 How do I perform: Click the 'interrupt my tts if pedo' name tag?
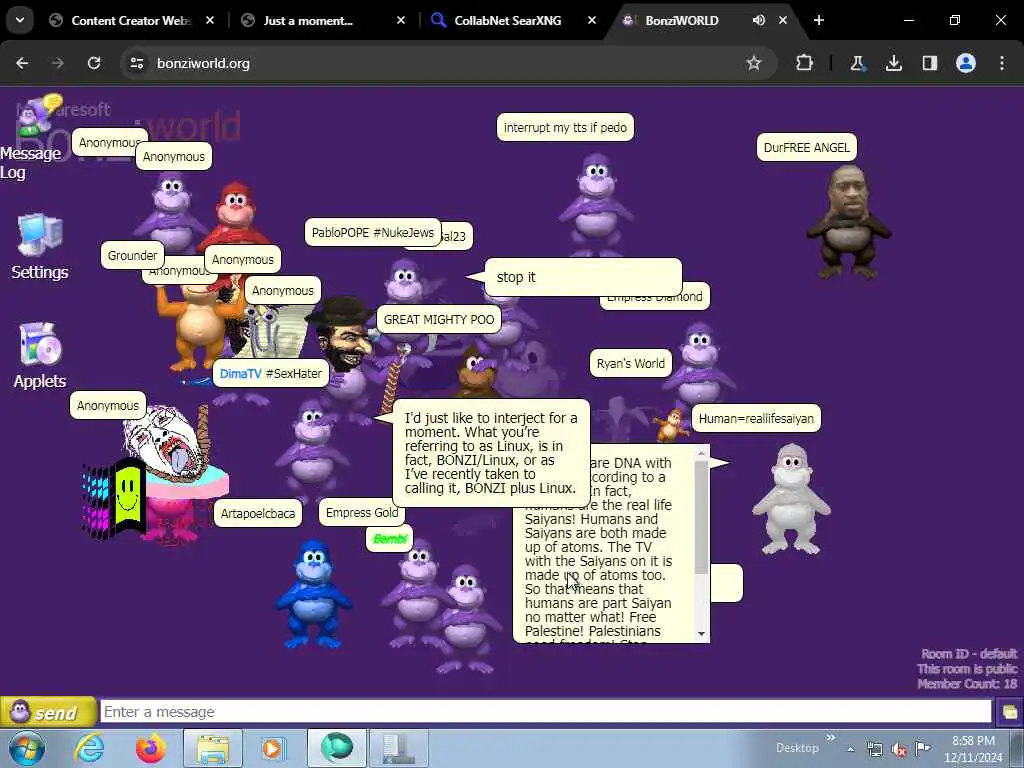coord(565,127)
